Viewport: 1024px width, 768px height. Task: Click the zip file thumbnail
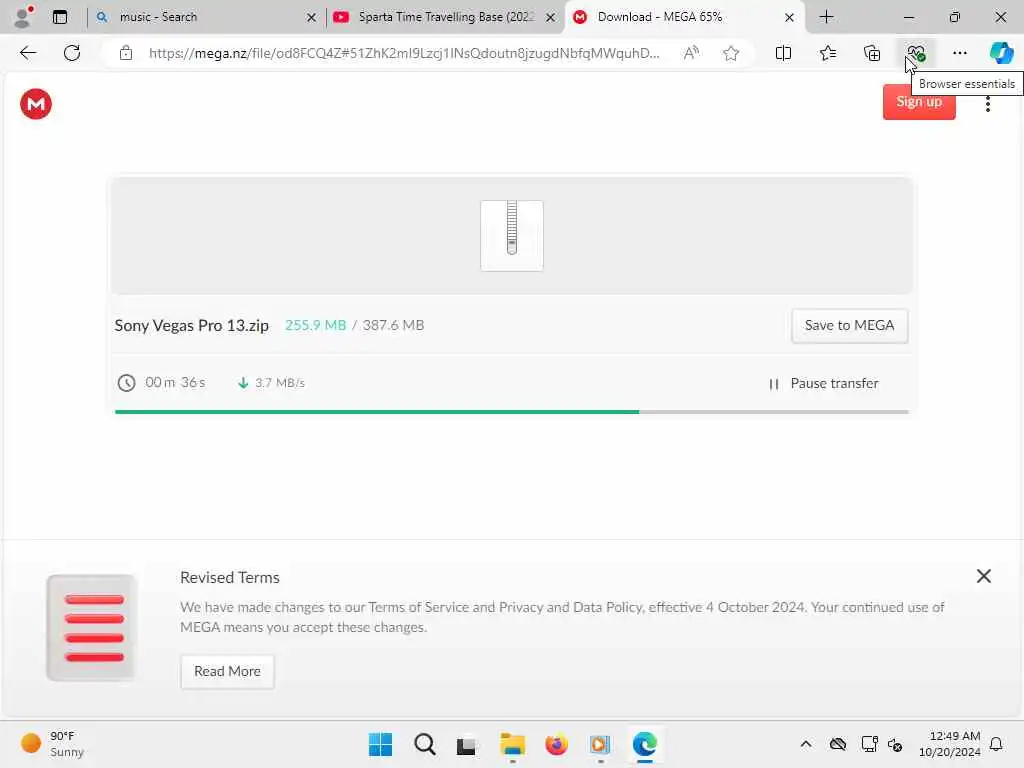pyautogui.click(x=511, y=235)
